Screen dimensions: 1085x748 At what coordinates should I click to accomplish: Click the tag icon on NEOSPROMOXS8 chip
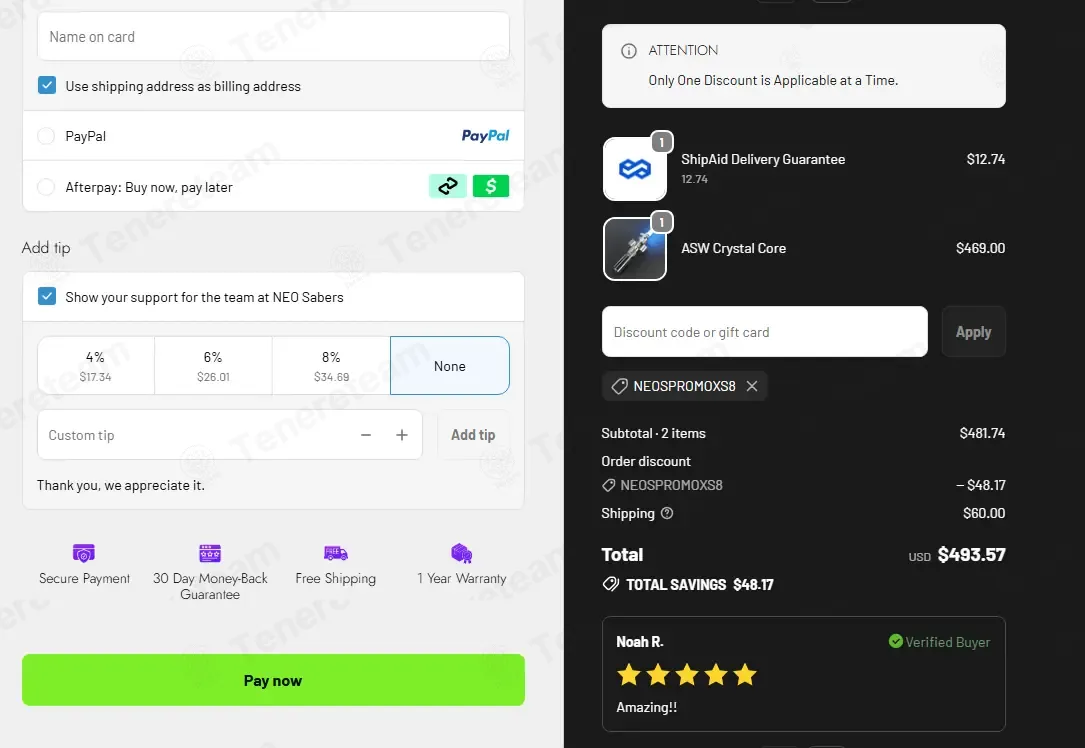619,386
